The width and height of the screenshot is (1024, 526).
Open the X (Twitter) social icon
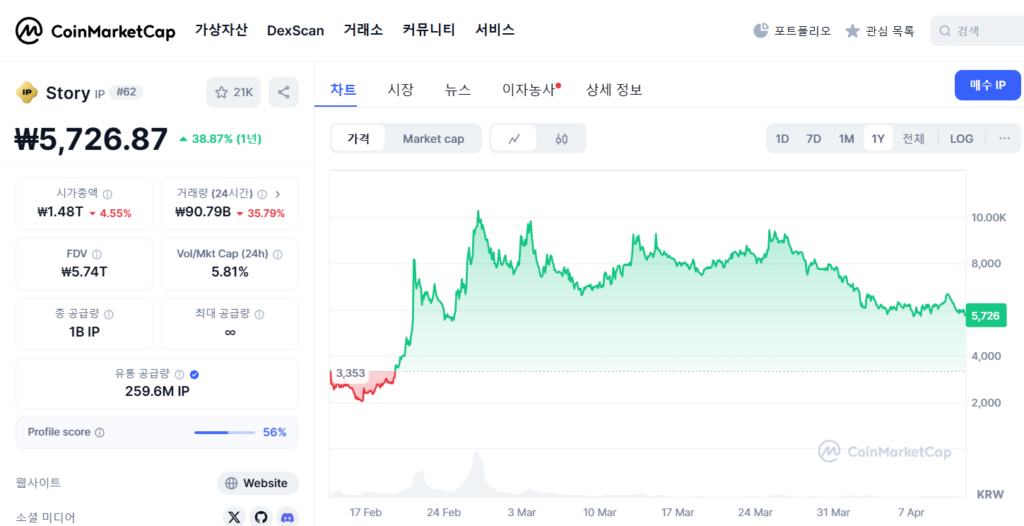pos(234,517)
